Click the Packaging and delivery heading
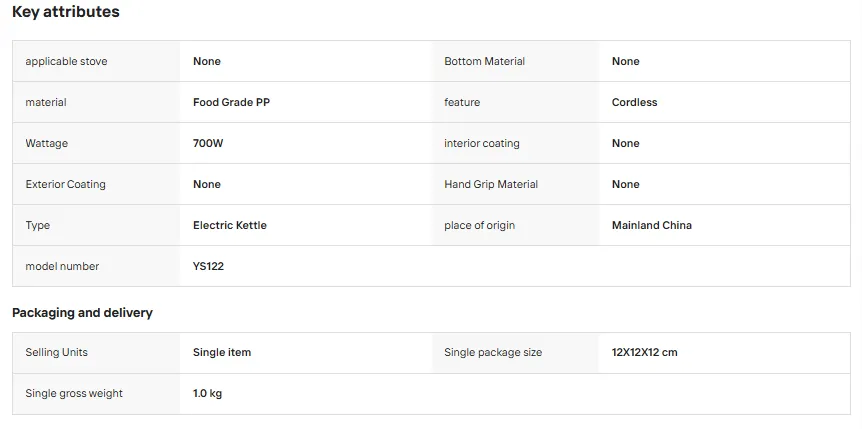 point(82,312)
